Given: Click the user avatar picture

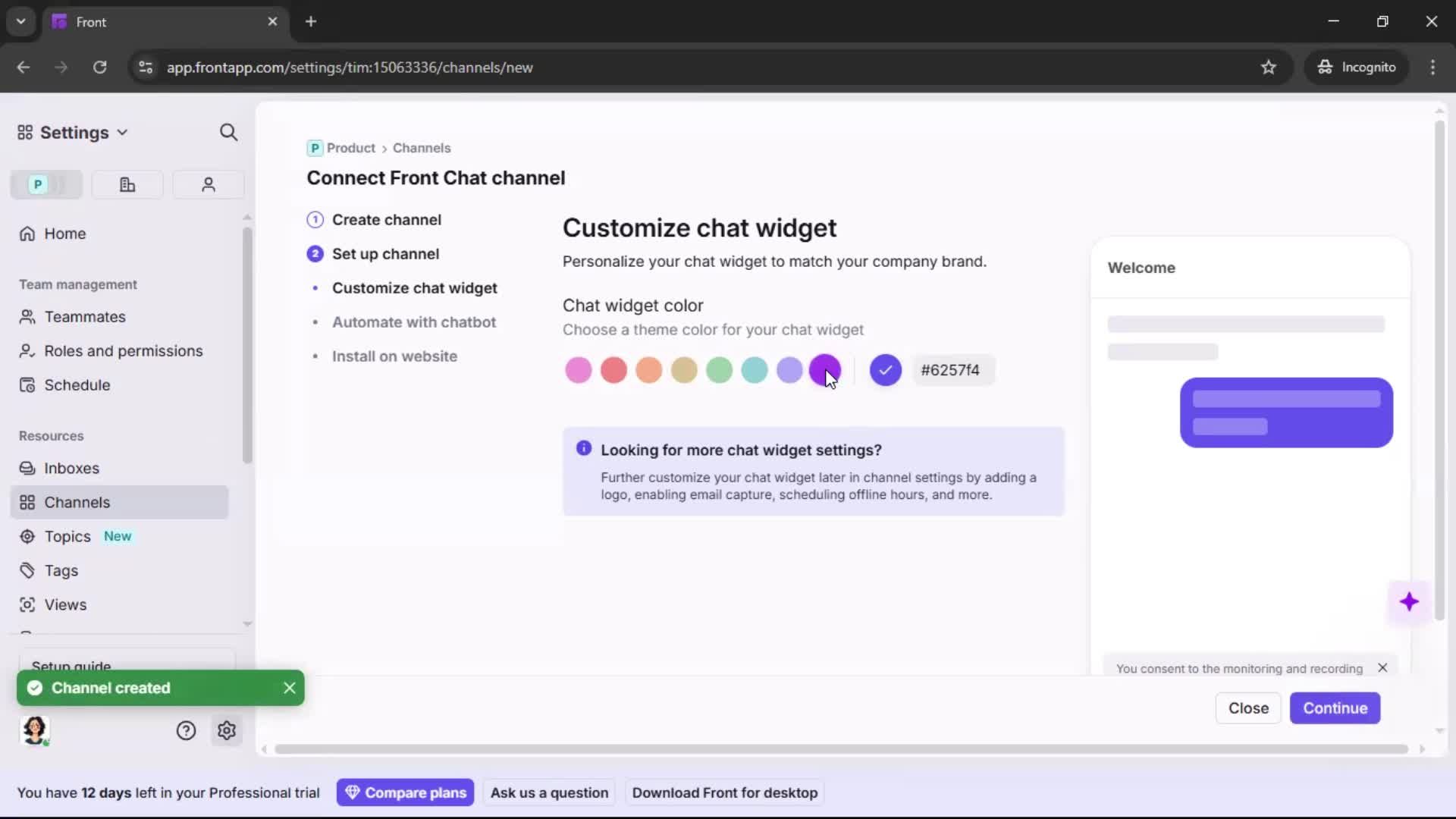Looking at the screenshot, I should (35, 730).
